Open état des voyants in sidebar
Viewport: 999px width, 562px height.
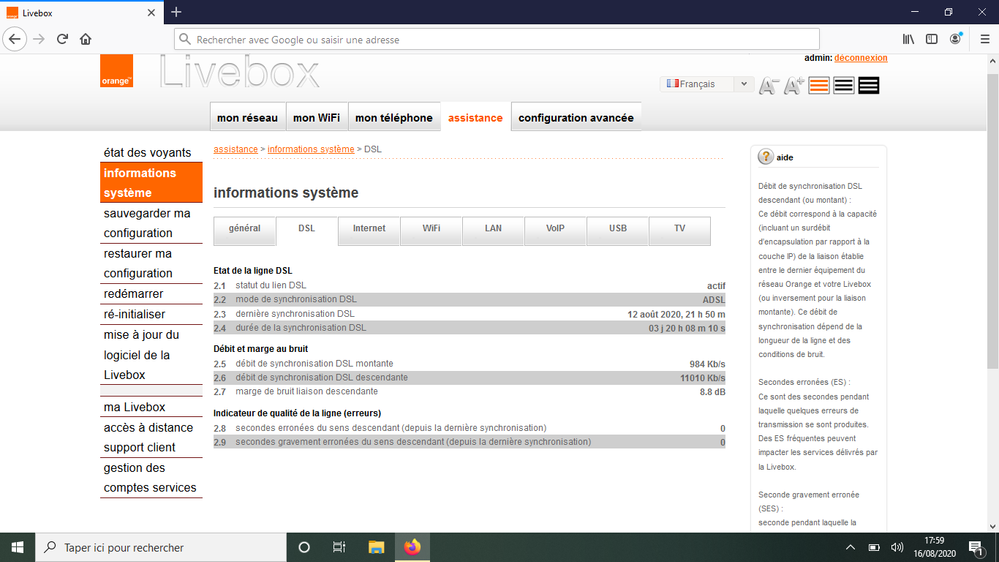147,152
